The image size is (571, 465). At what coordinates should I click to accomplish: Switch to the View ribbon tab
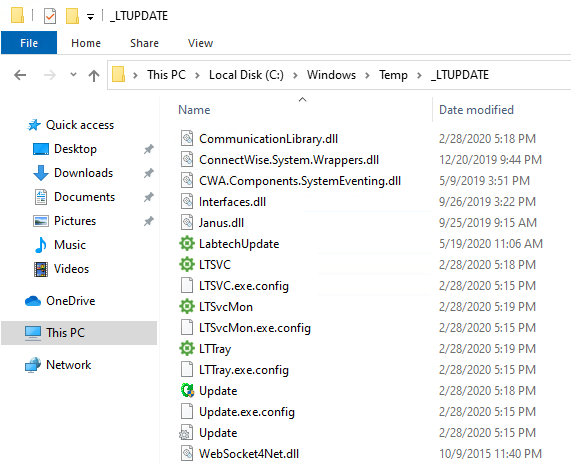pos(200,43)
